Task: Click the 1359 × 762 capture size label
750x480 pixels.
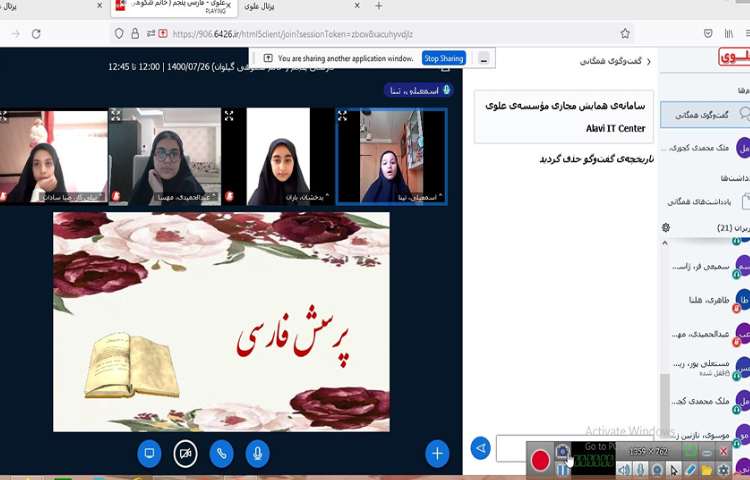Action: pos(649,451)
